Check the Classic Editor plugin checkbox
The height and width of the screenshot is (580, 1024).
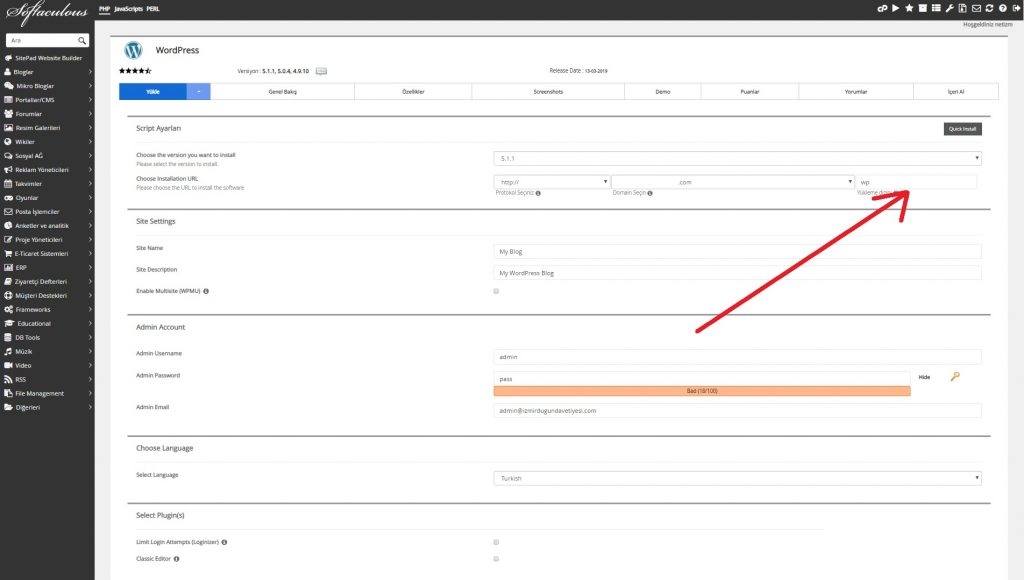coord(496,559)
